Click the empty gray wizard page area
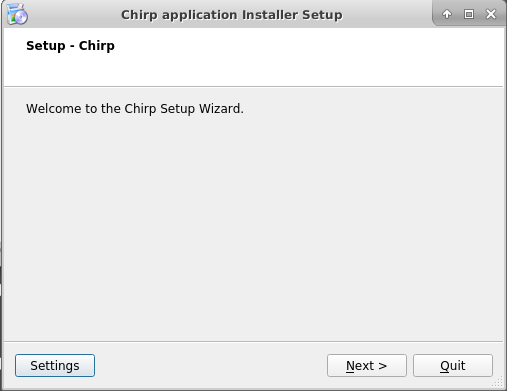 tap(253, 227)
